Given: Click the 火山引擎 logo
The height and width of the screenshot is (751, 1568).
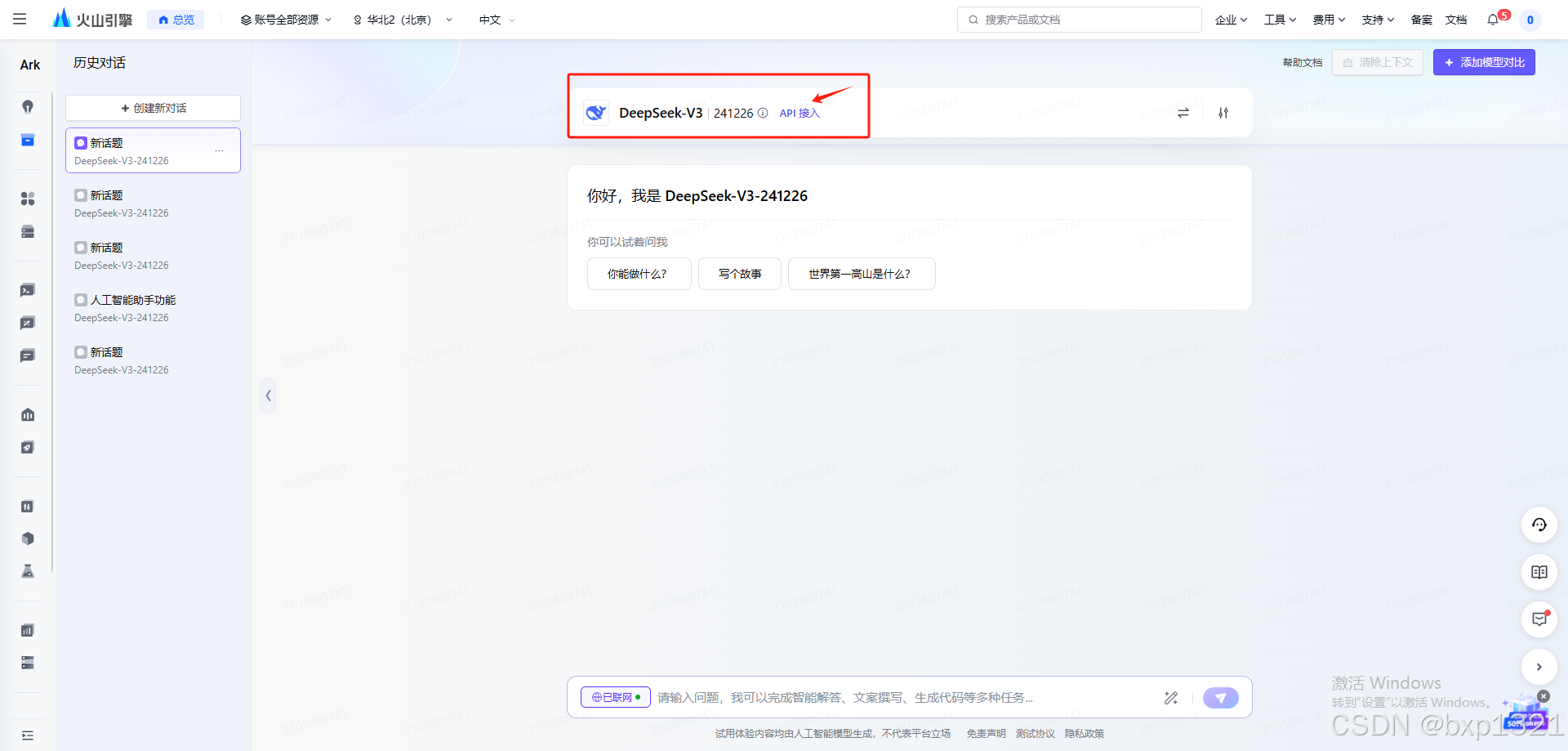Looking at the screenshot, I should pos(92,19).
